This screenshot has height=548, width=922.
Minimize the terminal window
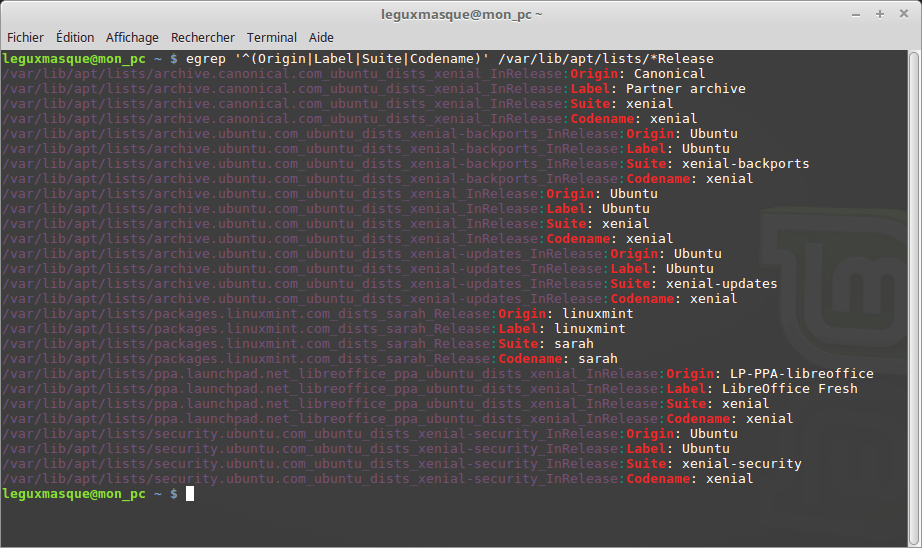click(856, 14)
